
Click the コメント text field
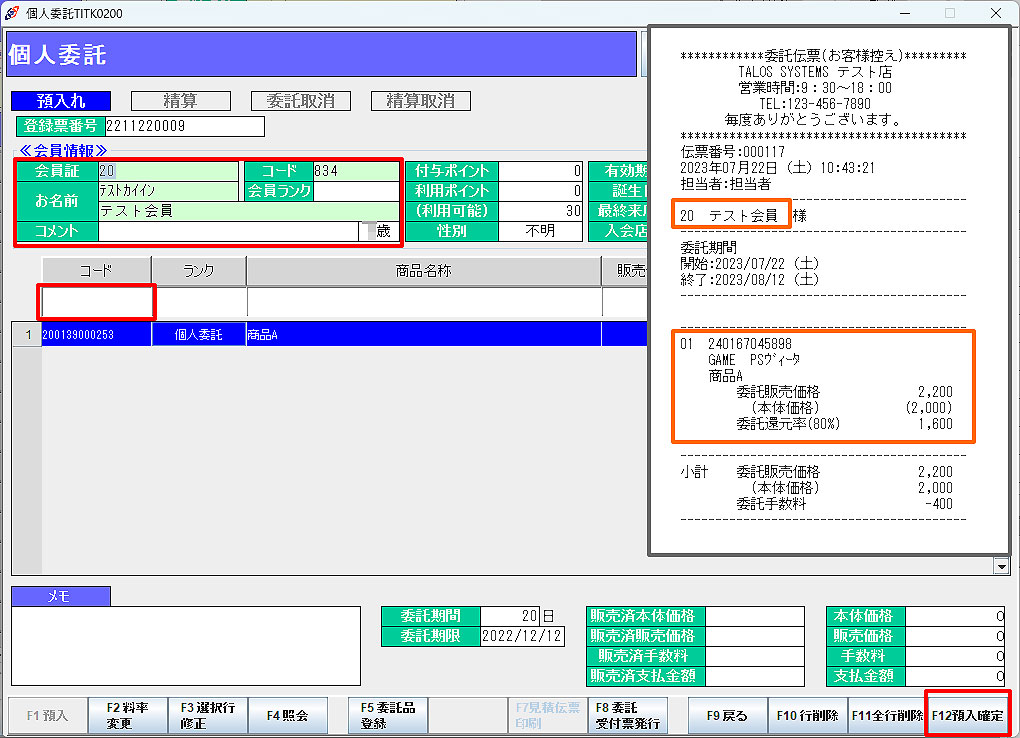pos(228,231)
